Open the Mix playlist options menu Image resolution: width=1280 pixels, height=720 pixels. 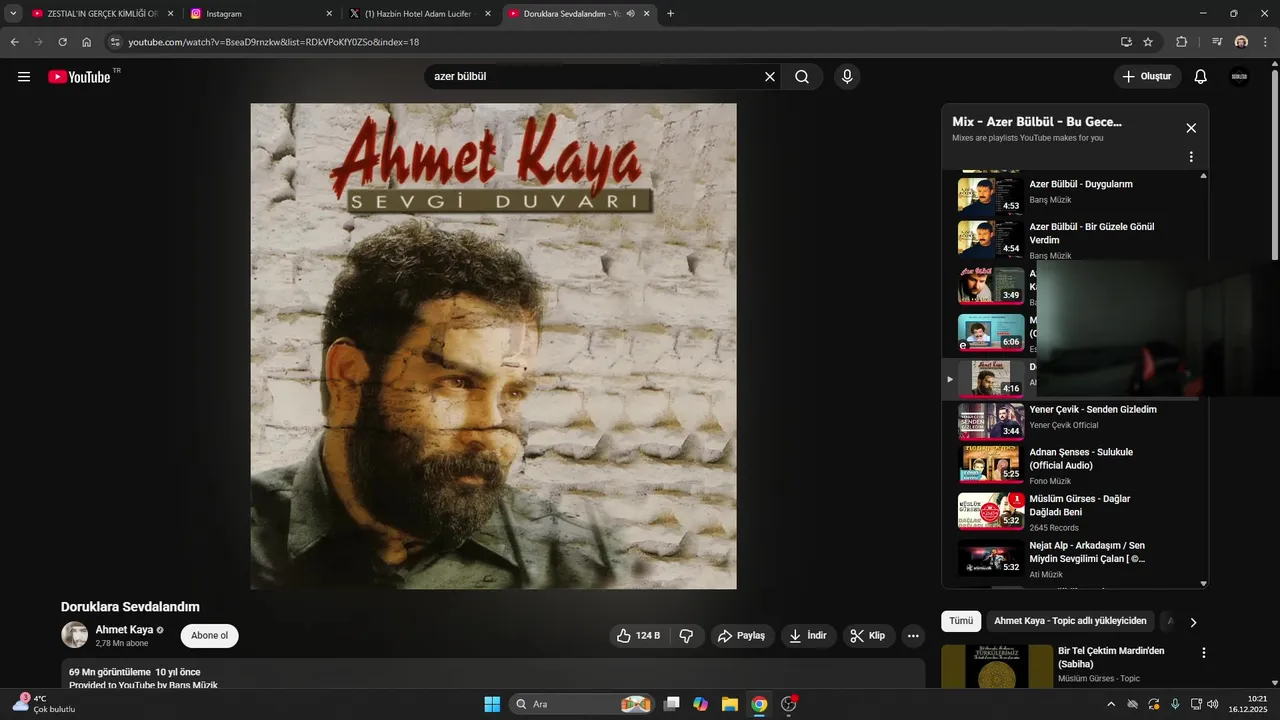1191,157
